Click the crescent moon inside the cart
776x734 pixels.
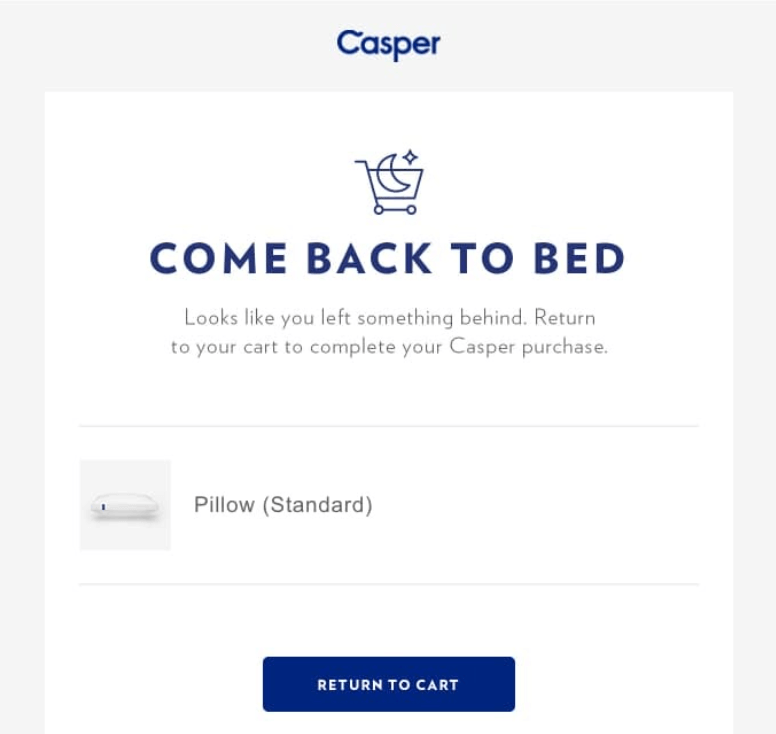(394, 173)
